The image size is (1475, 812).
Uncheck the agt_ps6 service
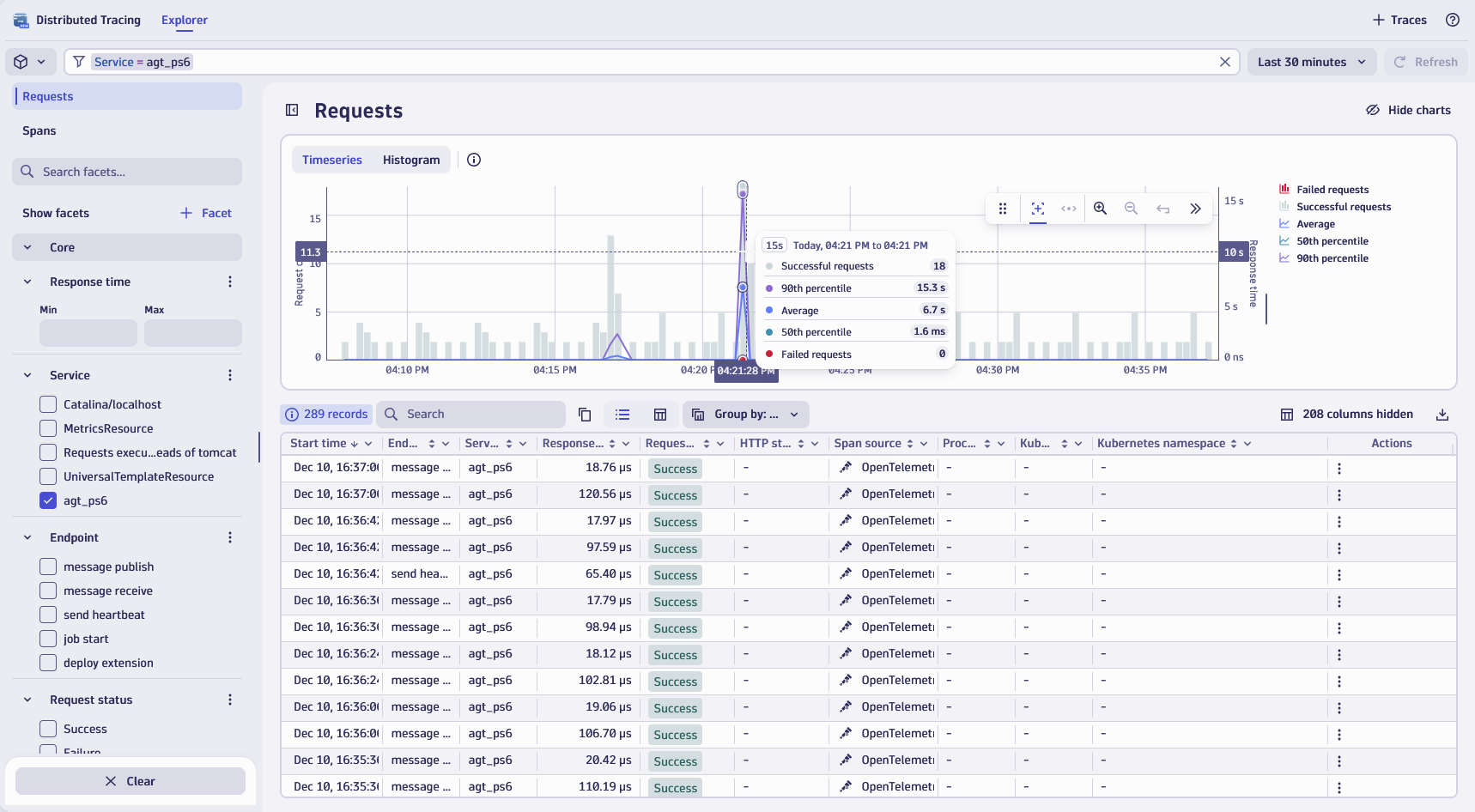[x=48, y=500]
